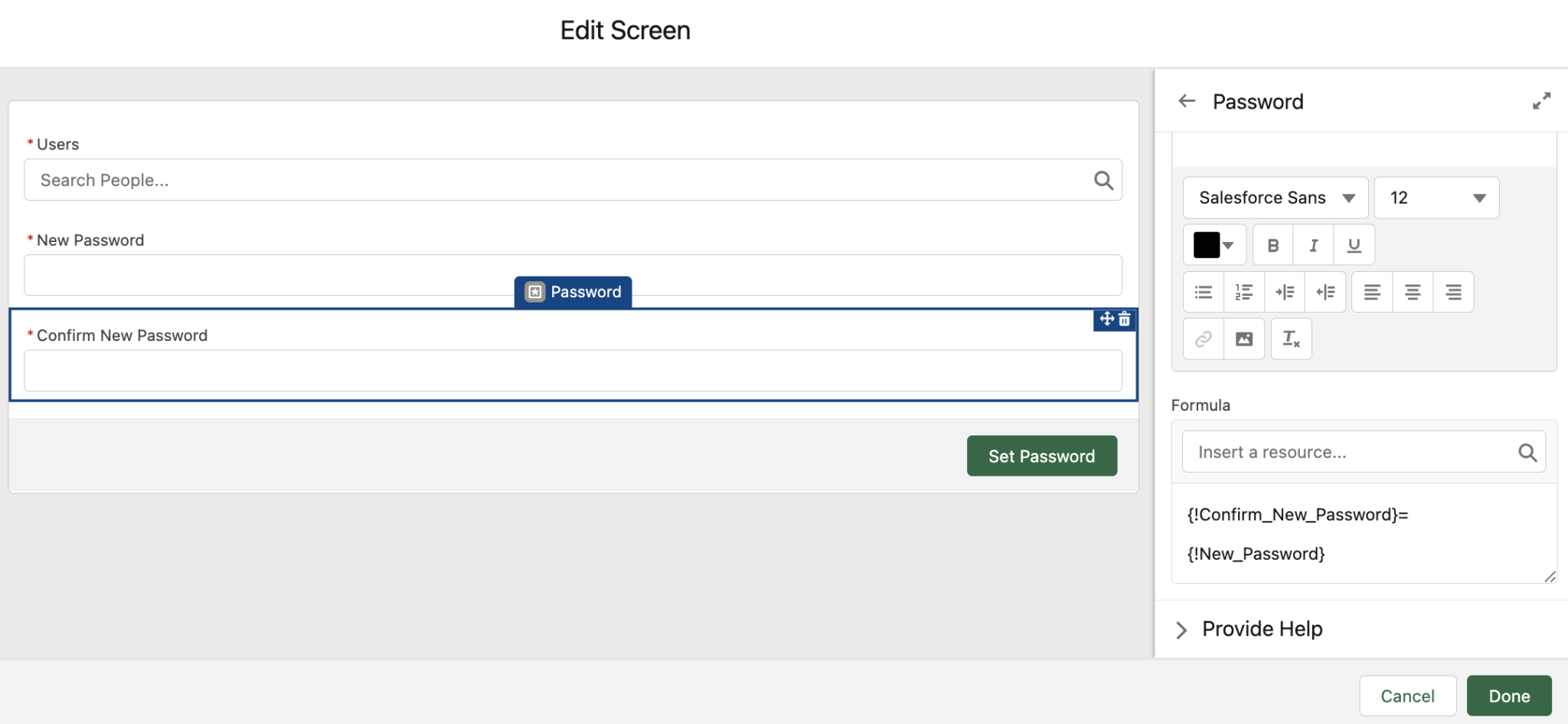Screen dimensions: 1568x724
Task: Insert a hyperlink using the link icon
Action: pos(1202,338)
